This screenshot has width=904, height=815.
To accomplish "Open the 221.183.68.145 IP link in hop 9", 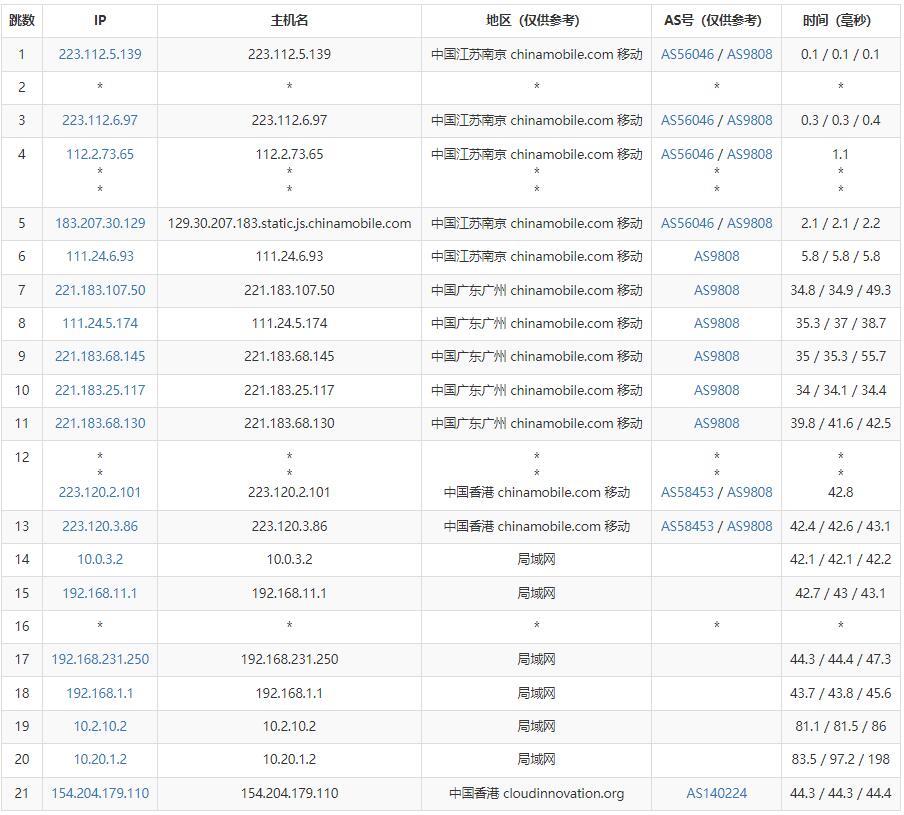I will pos(100,356).
